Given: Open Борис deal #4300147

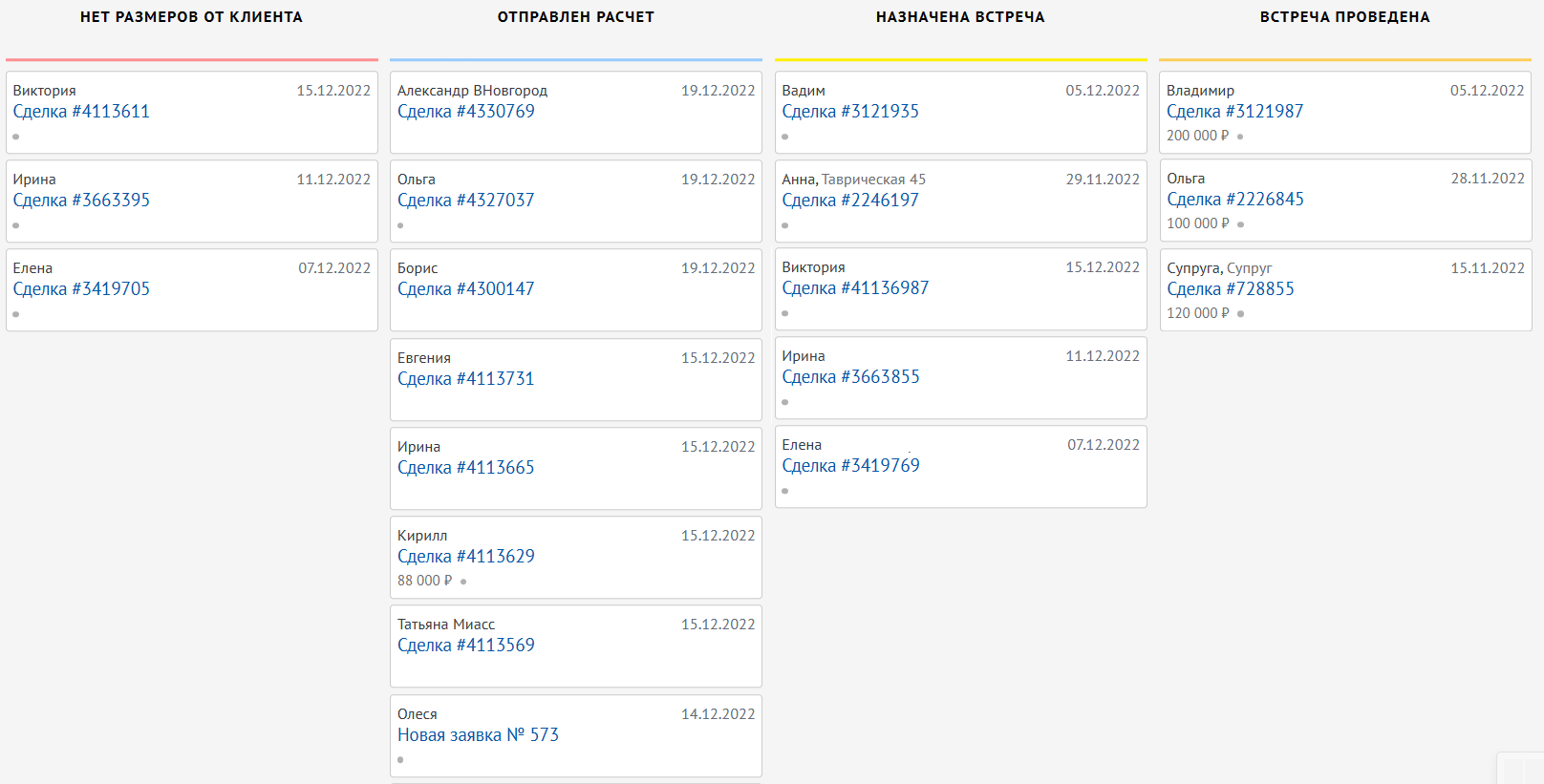Looking at the screenshot, I should click(465, 289).
